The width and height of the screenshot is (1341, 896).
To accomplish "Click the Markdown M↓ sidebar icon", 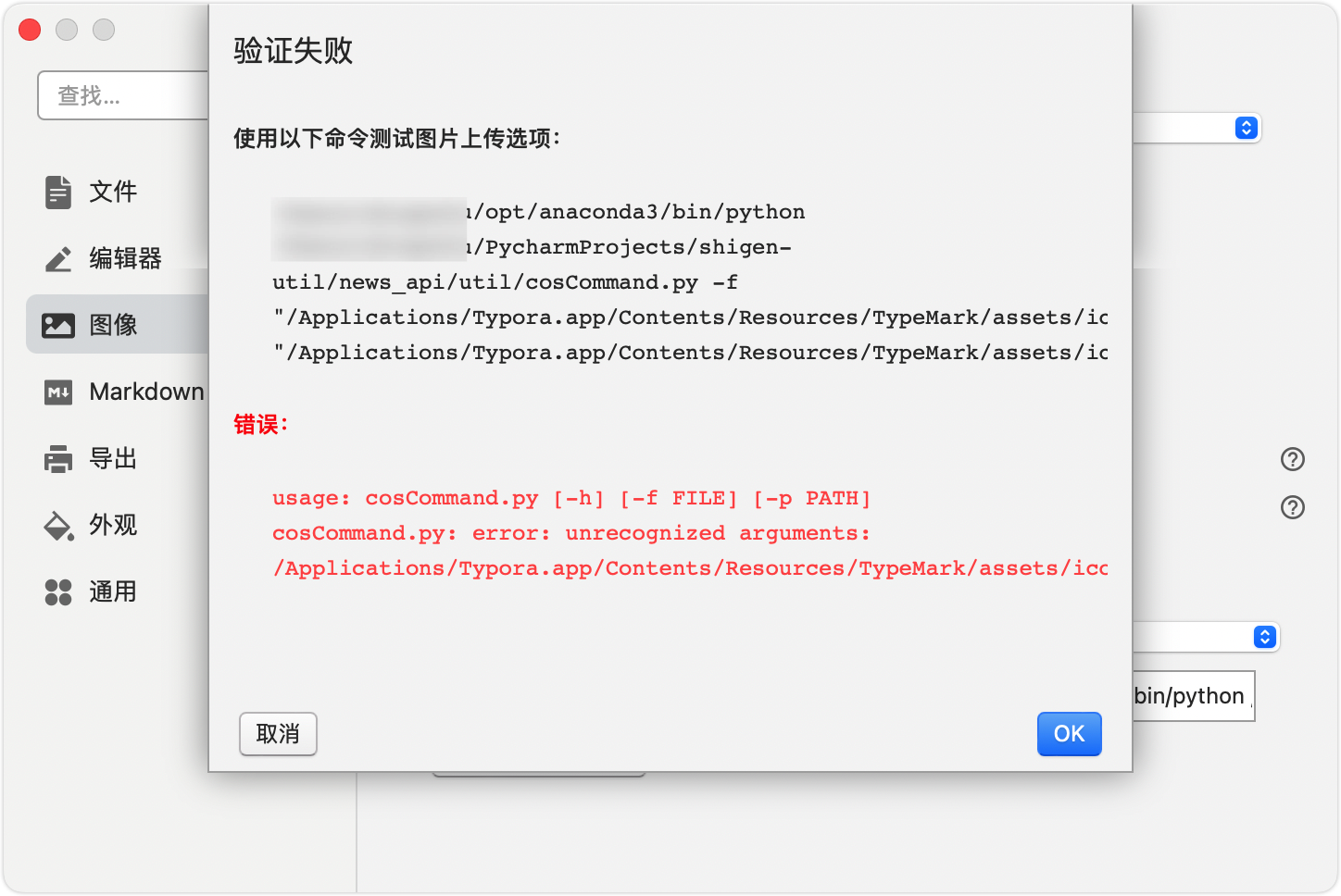I will tap(58, 392).
